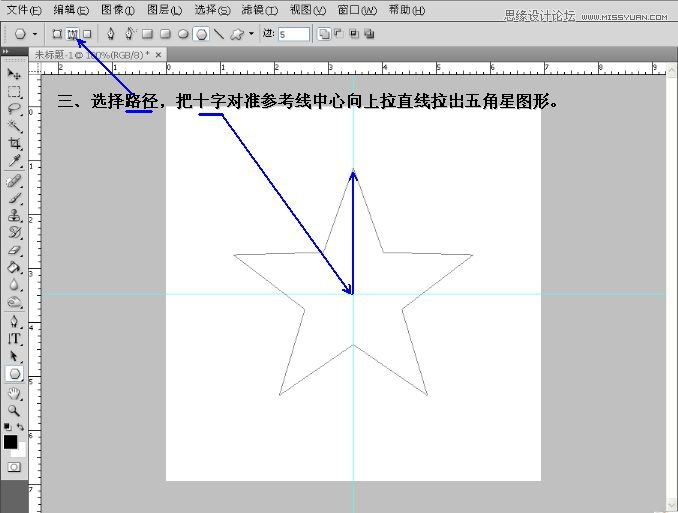Choose the Rounded Rectangle shape in options bar
Screen dimensions: 678x513
tap(165, 34)
